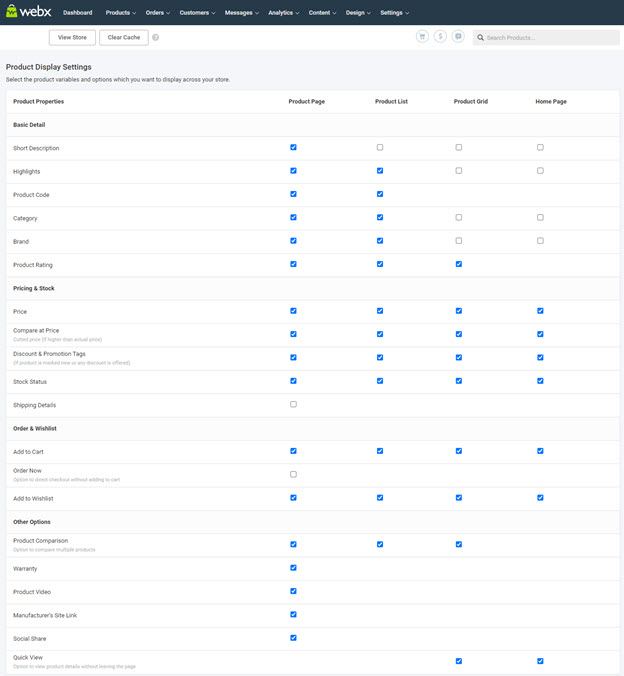
Task: Click the help question mark beside Clear Cache
Action: click(156, 38)
